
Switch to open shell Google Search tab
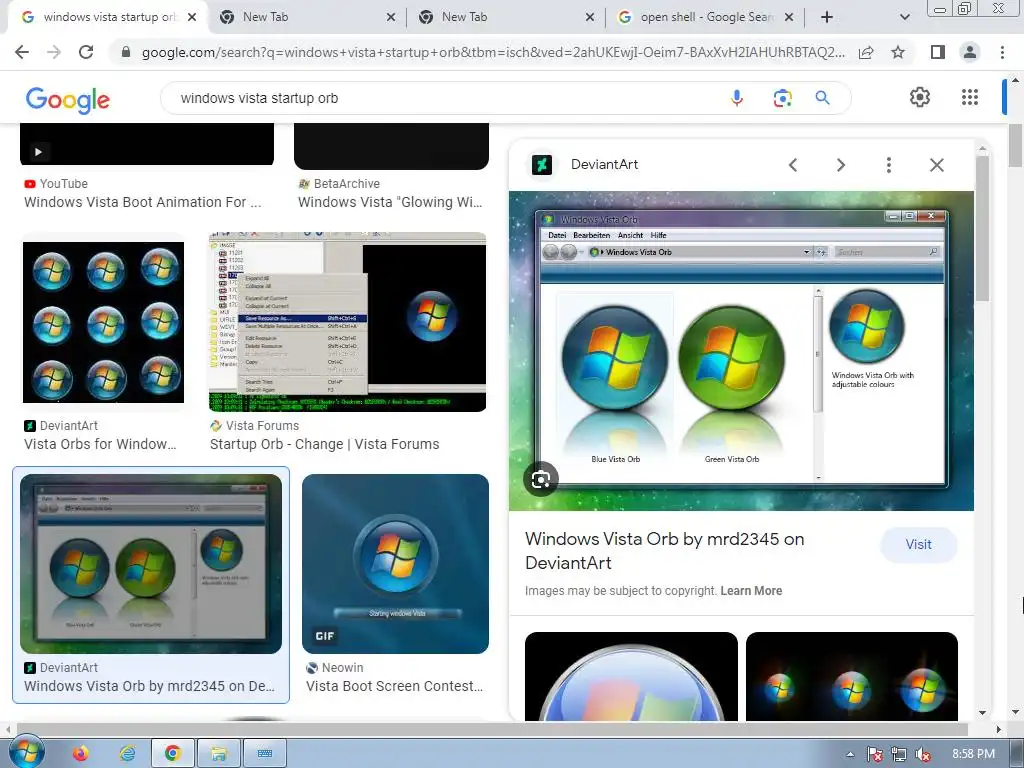(705, 17)
